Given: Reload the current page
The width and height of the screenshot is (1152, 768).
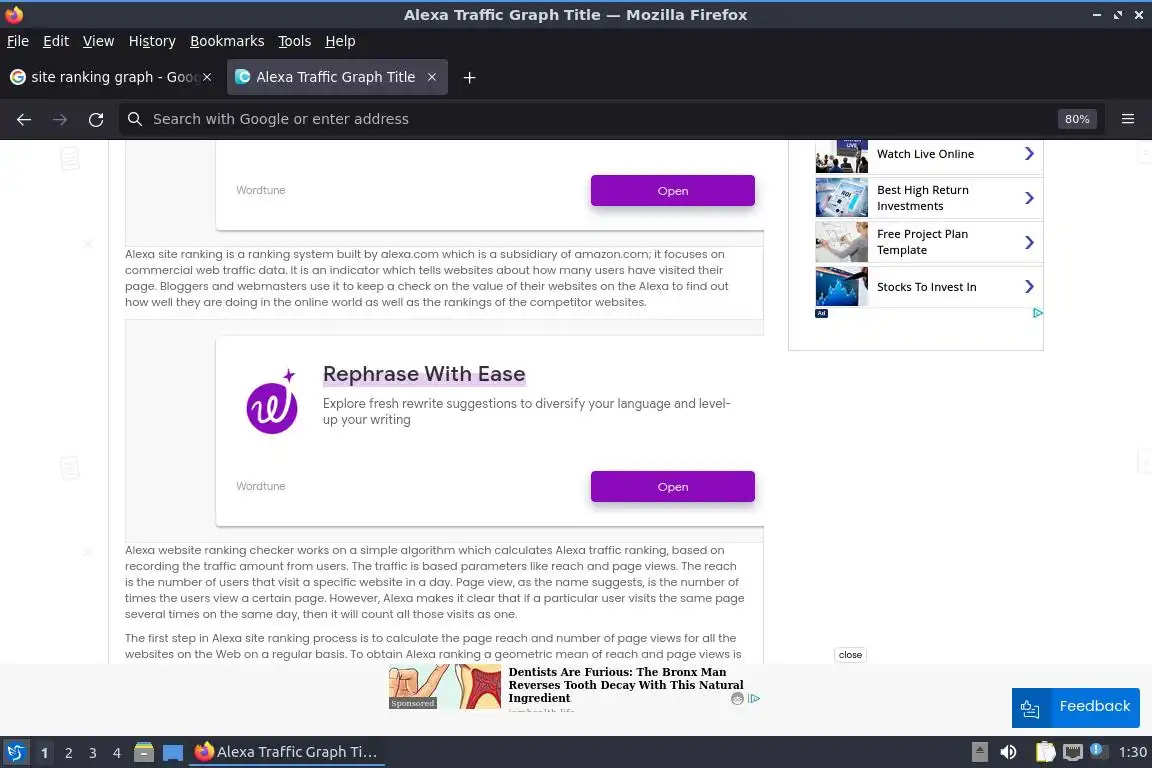Looking at the screenshot, I should pyautogui.click(x=96, y=119).
